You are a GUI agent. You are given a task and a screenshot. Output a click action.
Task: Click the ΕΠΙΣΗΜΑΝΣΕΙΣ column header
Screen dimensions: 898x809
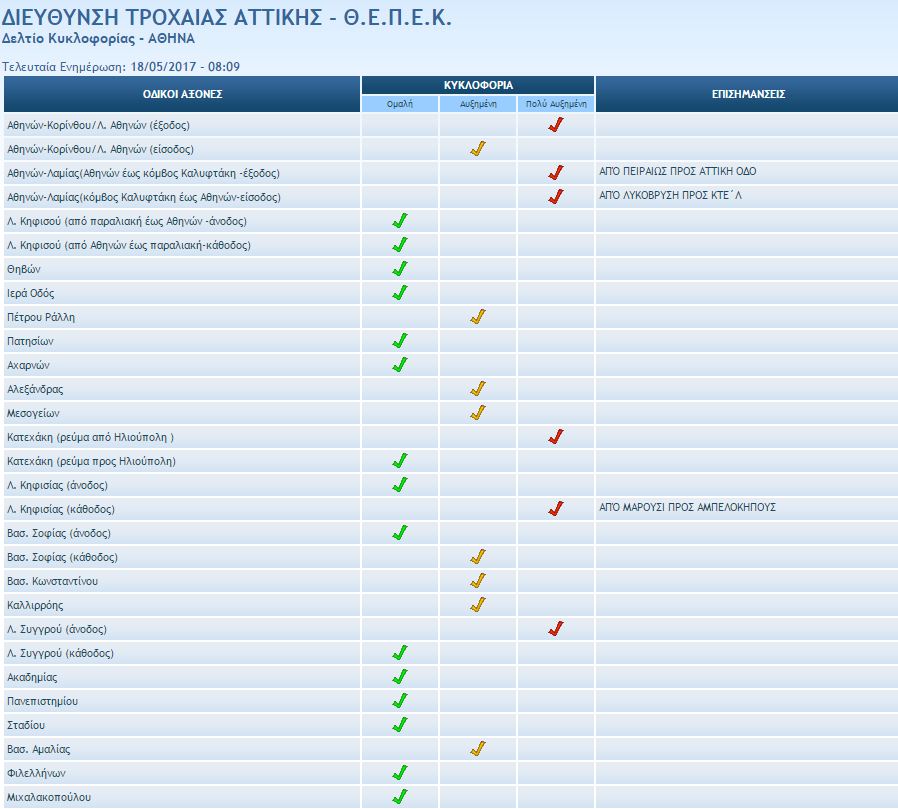(x=747, y=94)
